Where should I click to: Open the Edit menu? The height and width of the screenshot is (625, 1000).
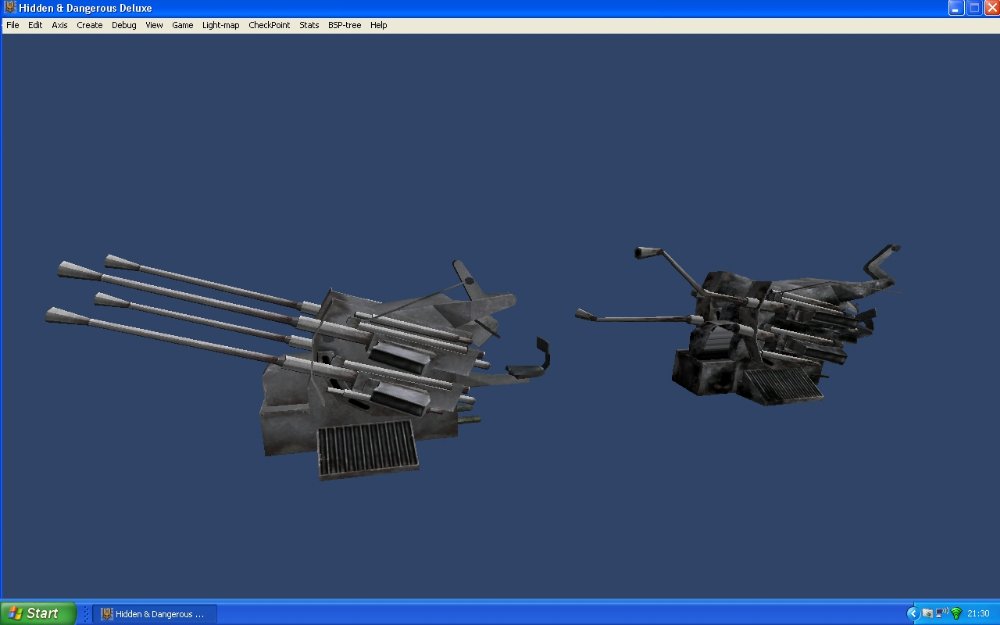(x=35, y=25)
